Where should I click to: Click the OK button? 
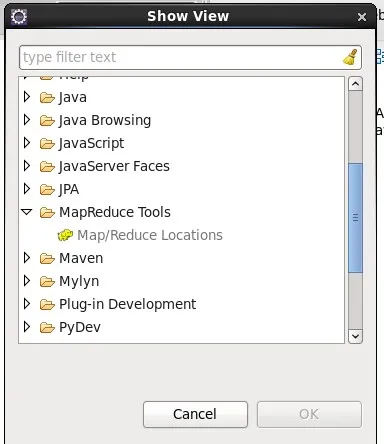[309, 414]
